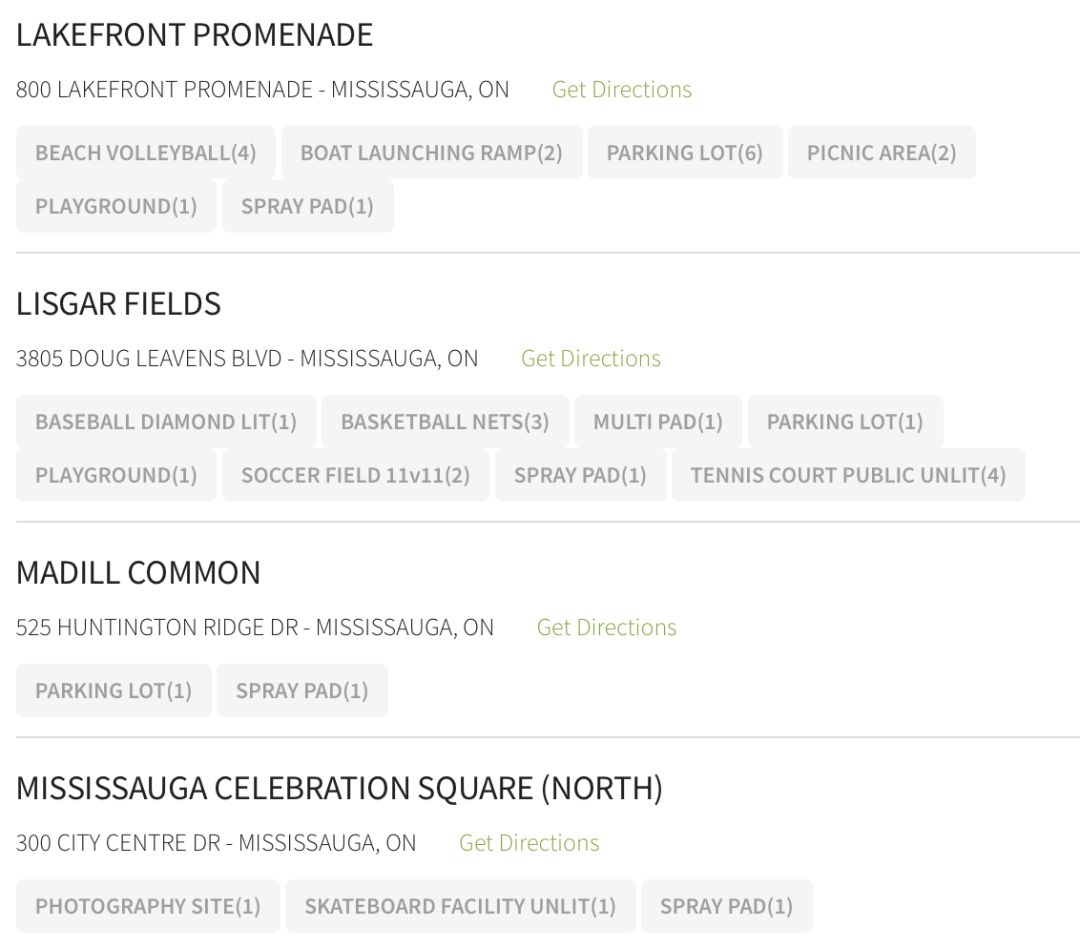Open Get Directions for Lisgar Fields
1080x948 pixels.
pos(590,358)
